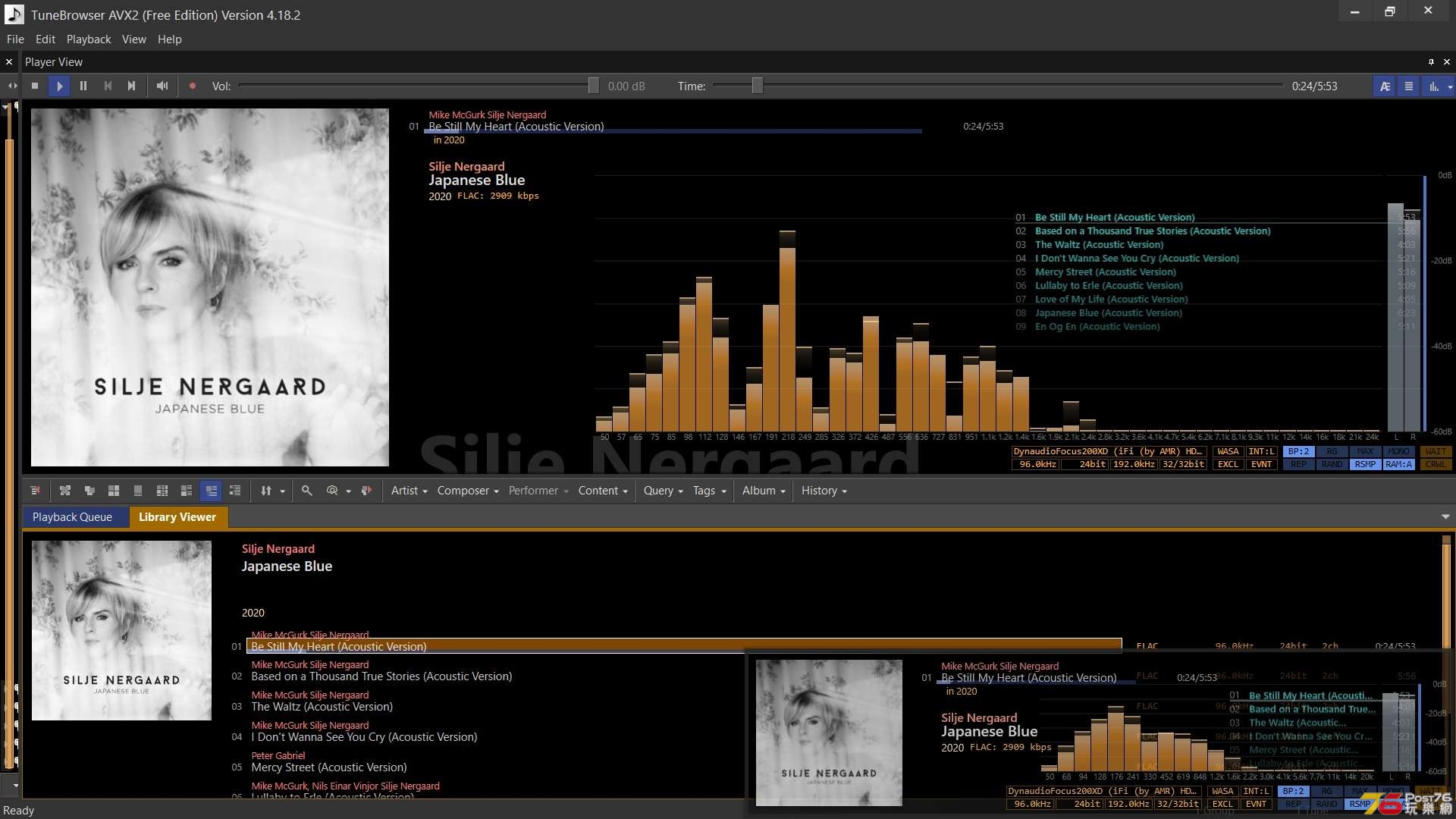Select the cover with details view icon
Viewport: 1456px width, 819px height.
pyautogui.click(x=187, y=491)
